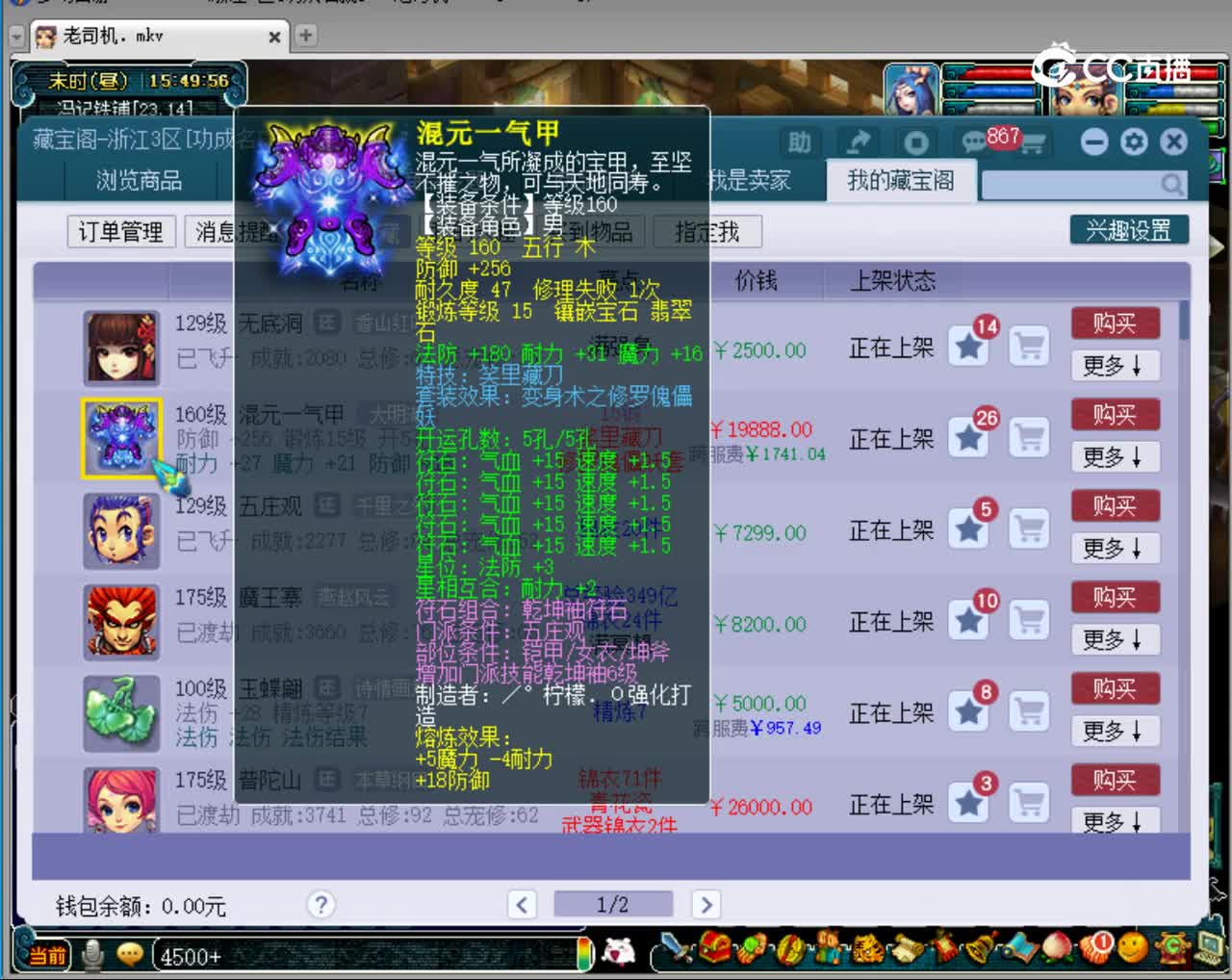Expand 更多 menu for ¥7299.00 row
Screen dimensions: 1232x980
point(1115,549)
